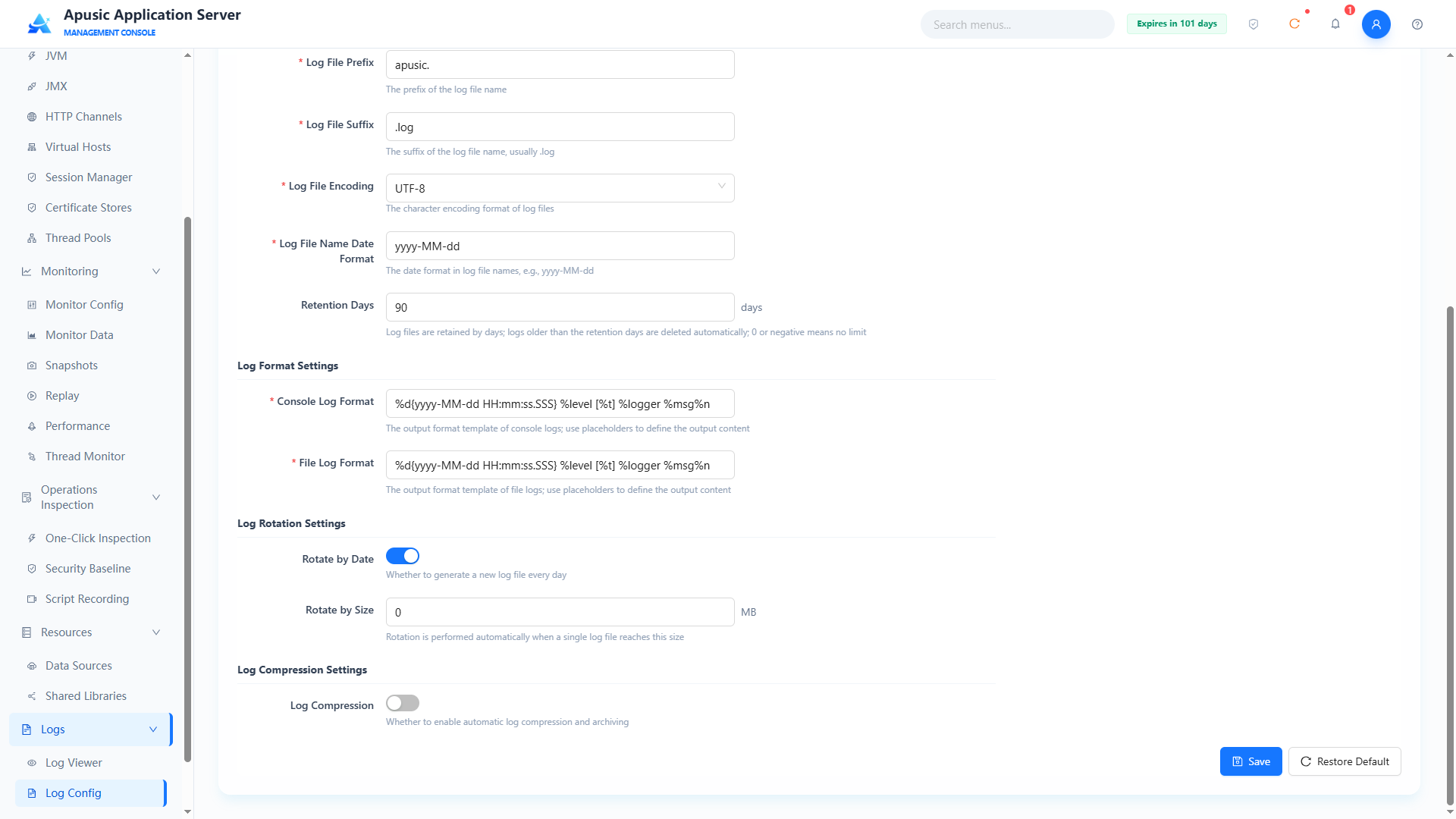The height and width of the screenshot is (819, 1456).
Task: Click the Replay play icon
Action: (32, 396)
